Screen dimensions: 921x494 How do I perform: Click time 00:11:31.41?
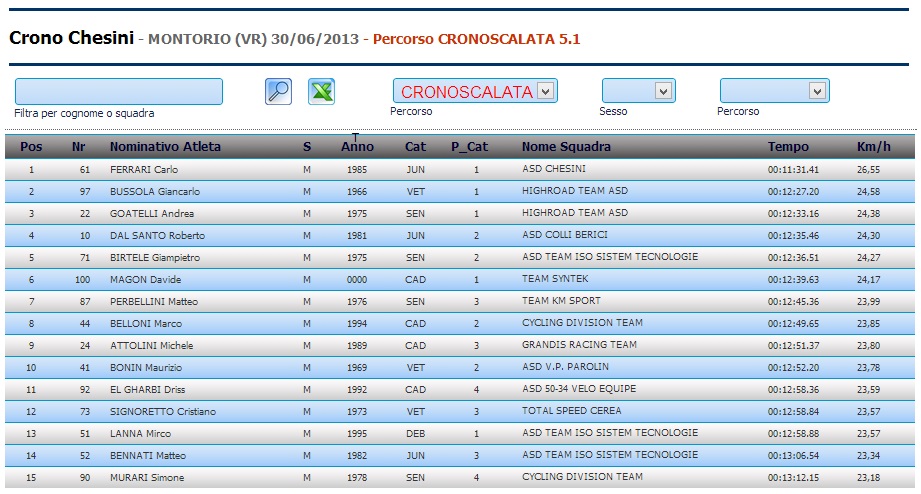793,170
